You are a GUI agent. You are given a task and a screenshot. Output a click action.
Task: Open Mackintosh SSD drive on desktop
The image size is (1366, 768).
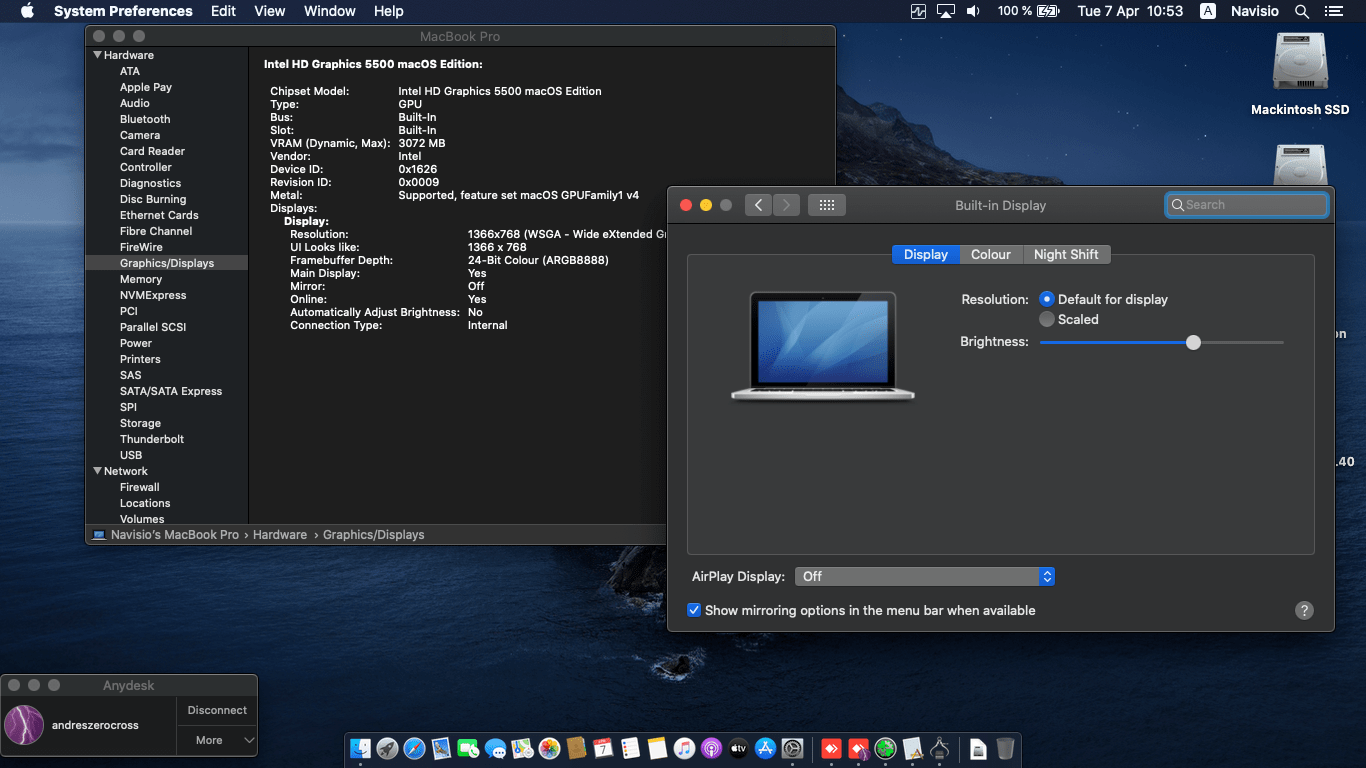pyautogui.click(x=1300, y=74)
